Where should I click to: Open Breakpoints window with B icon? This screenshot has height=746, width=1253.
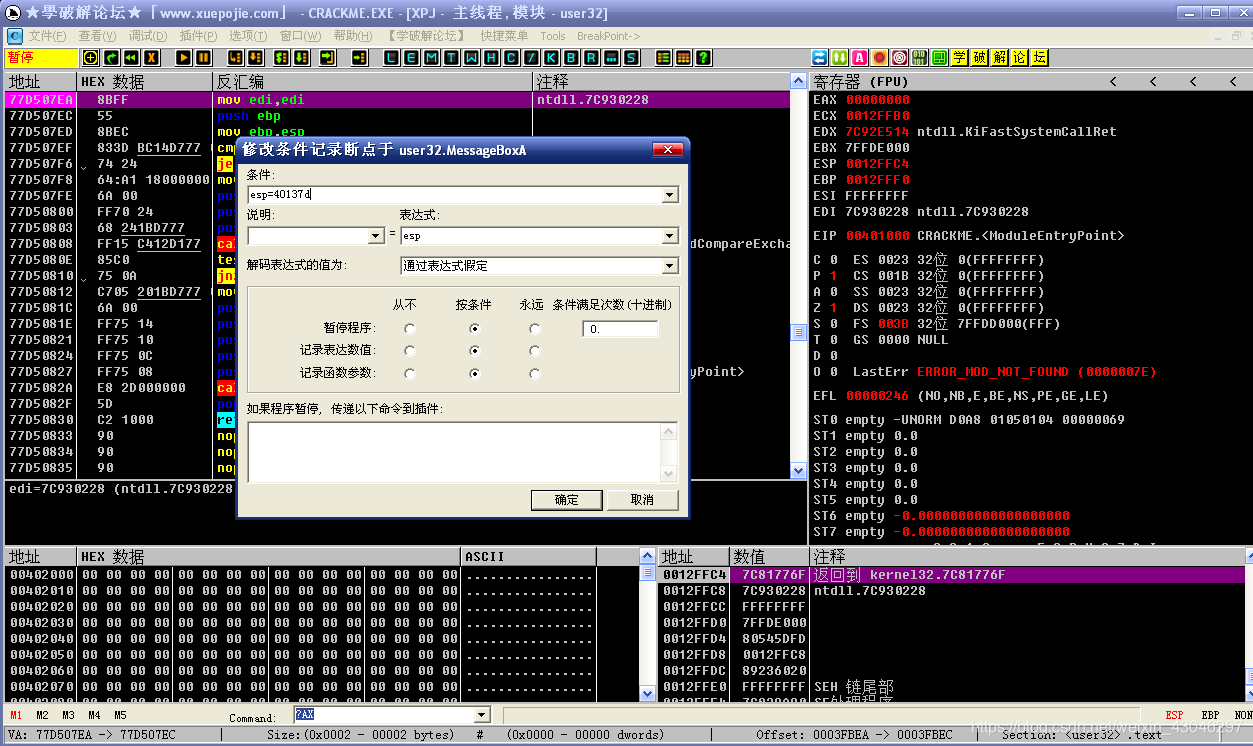[x=571, y=58]
